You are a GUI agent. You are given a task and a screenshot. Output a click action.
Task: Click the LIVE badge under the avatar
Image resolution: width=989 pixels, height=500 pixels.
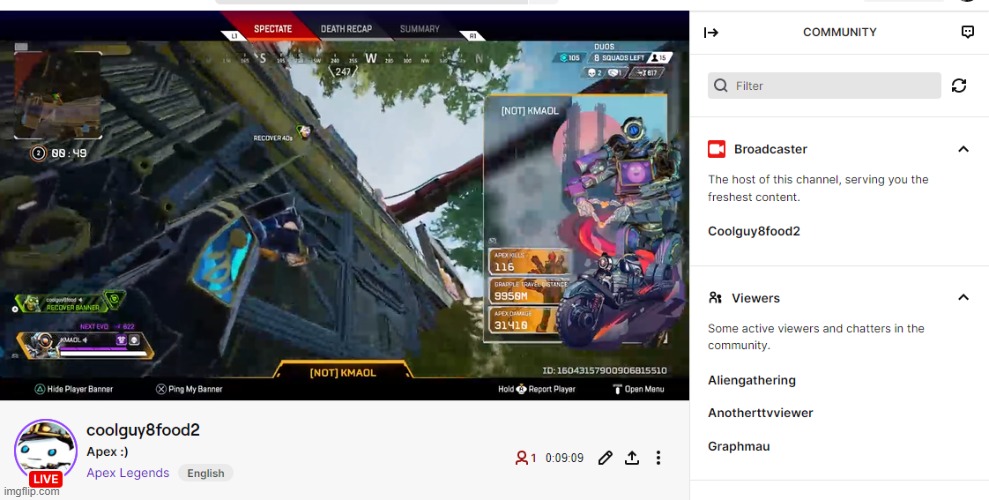pos(45,479)
